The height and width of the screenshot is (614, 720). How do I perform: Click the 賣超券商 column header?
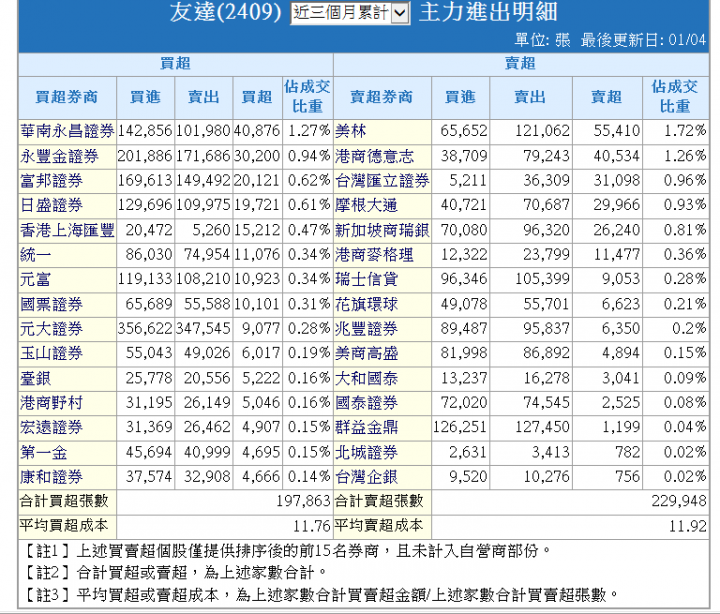(382, 97)
